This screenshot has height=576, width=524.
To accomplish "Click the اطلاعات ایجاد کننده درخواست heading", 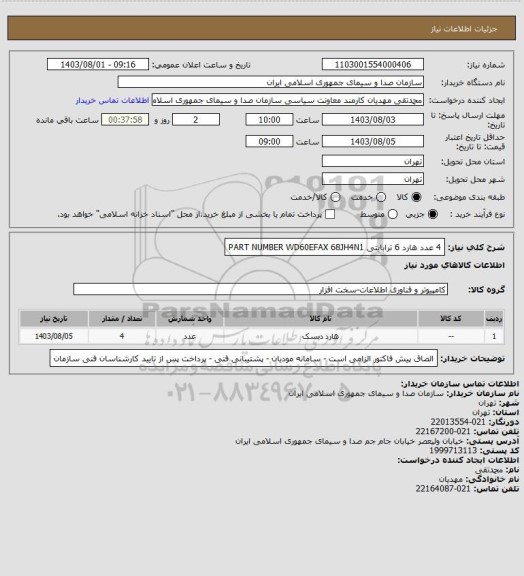I will tap(458, 460).
